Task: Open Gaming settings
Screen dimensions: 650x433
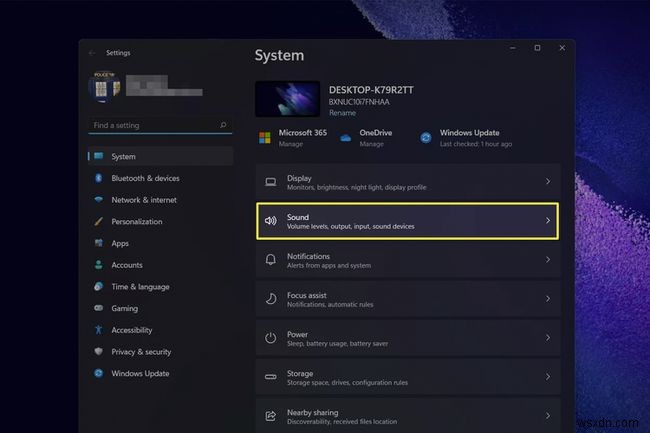Action: point(160,308)
